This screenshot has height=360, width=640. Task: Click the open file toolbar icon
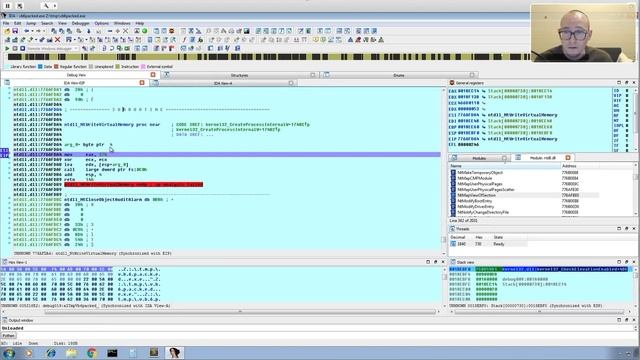7,31
